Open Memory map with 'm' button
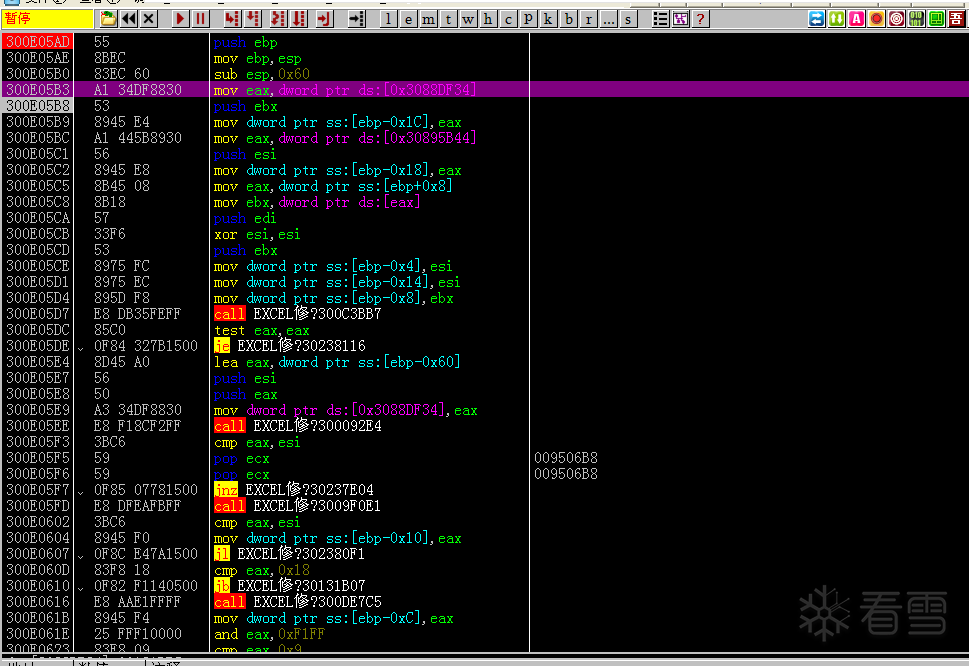969x666 pixels. 428,19
